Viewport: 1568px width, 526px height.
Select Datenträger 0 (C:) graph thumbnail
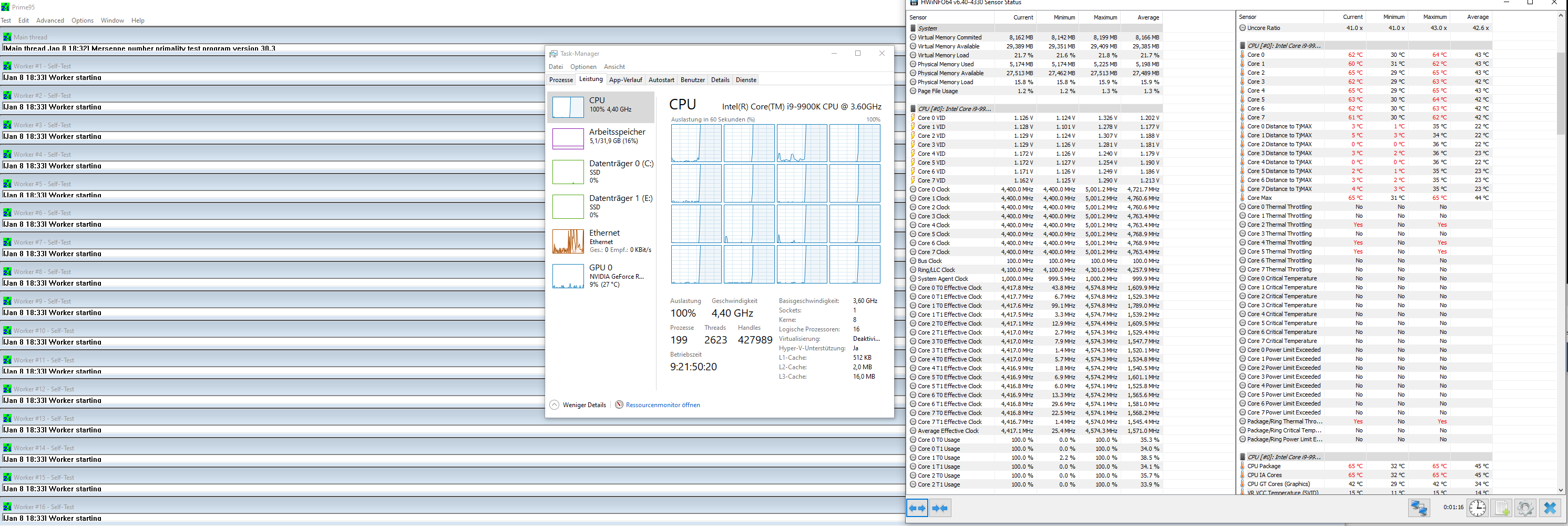click(568, 171)
